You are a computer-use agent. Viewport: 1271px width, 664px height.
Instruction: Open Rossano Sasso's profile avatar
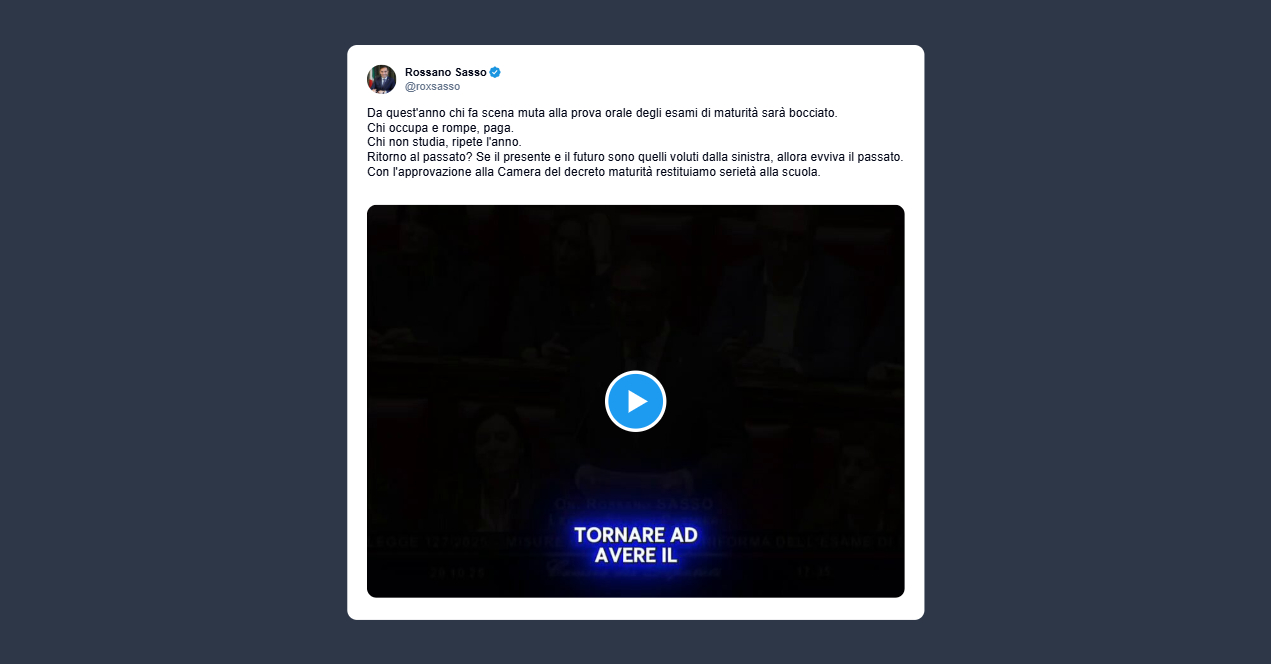[382, 79]
